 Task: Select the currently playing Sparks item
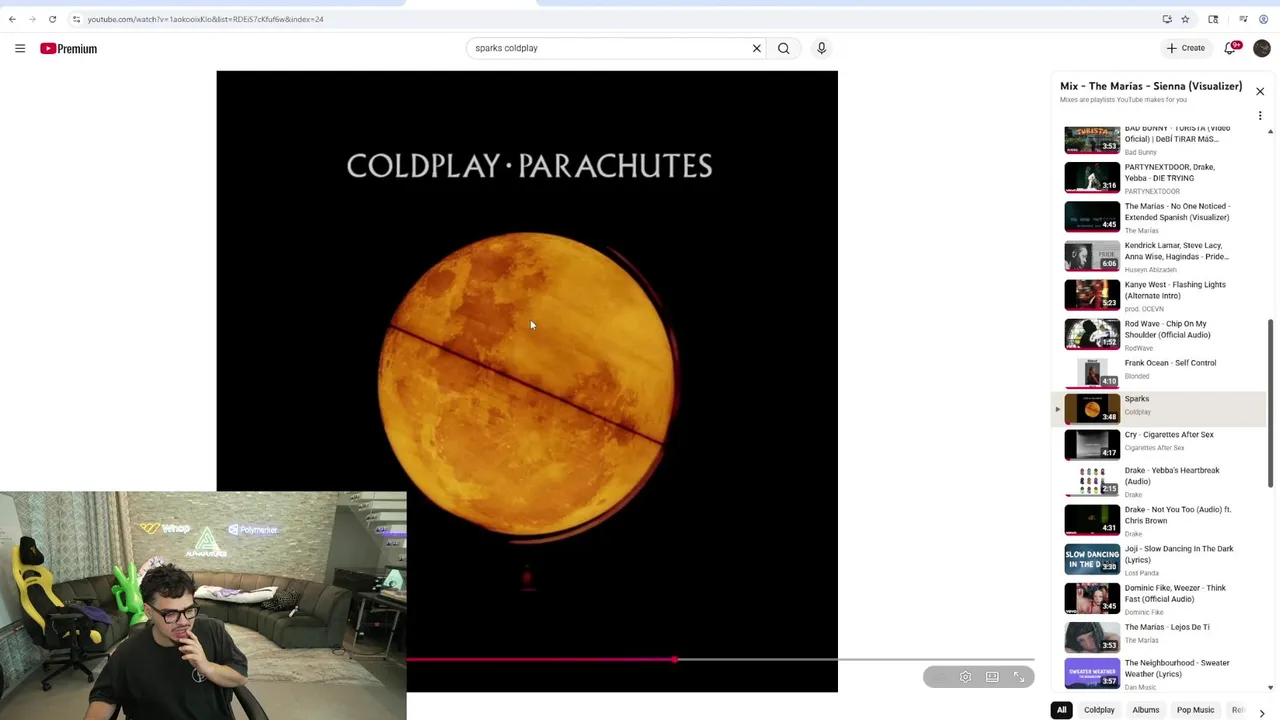[x=1160, y=408]
